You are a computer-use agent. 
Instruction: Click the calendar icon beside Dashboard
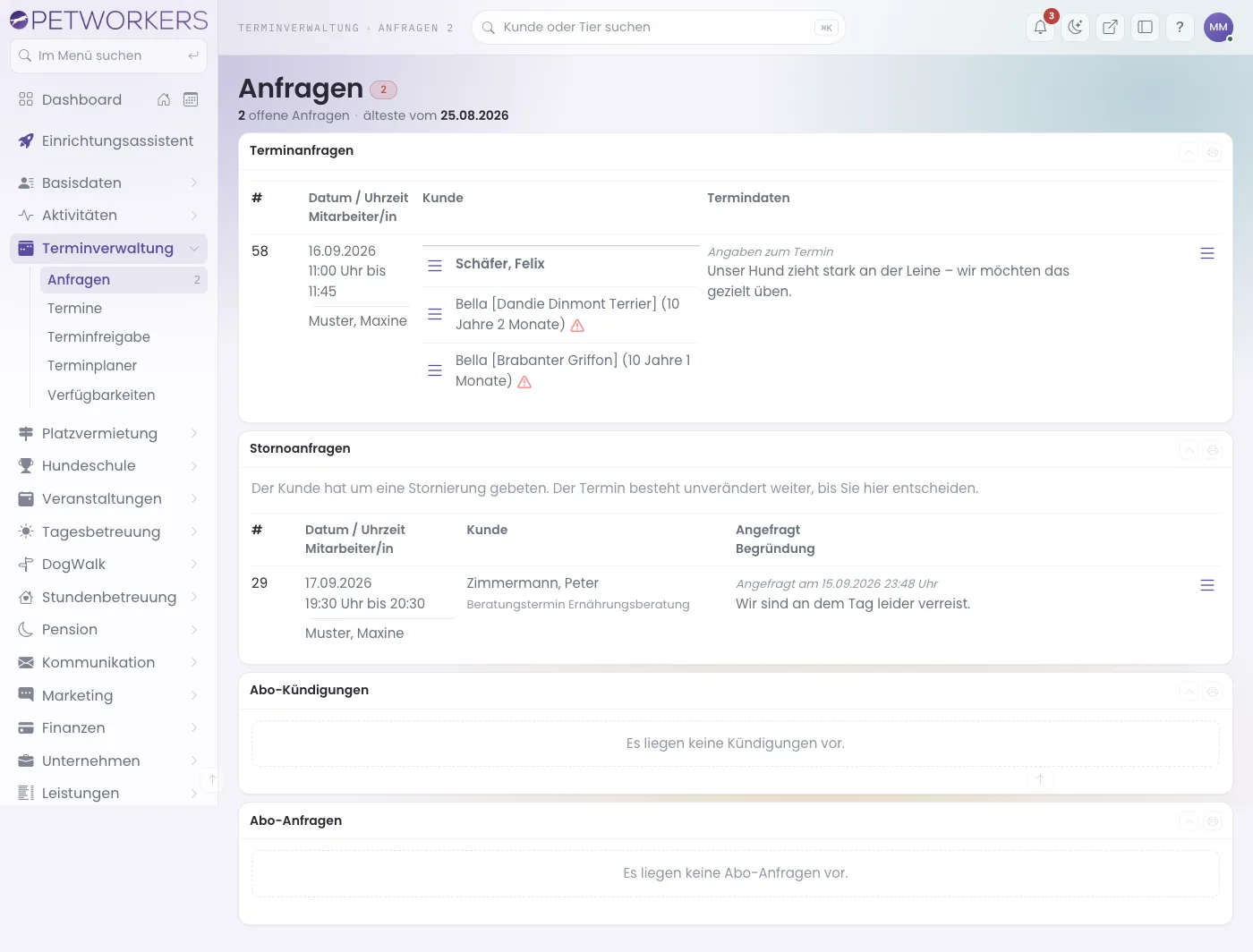point(191,99)
